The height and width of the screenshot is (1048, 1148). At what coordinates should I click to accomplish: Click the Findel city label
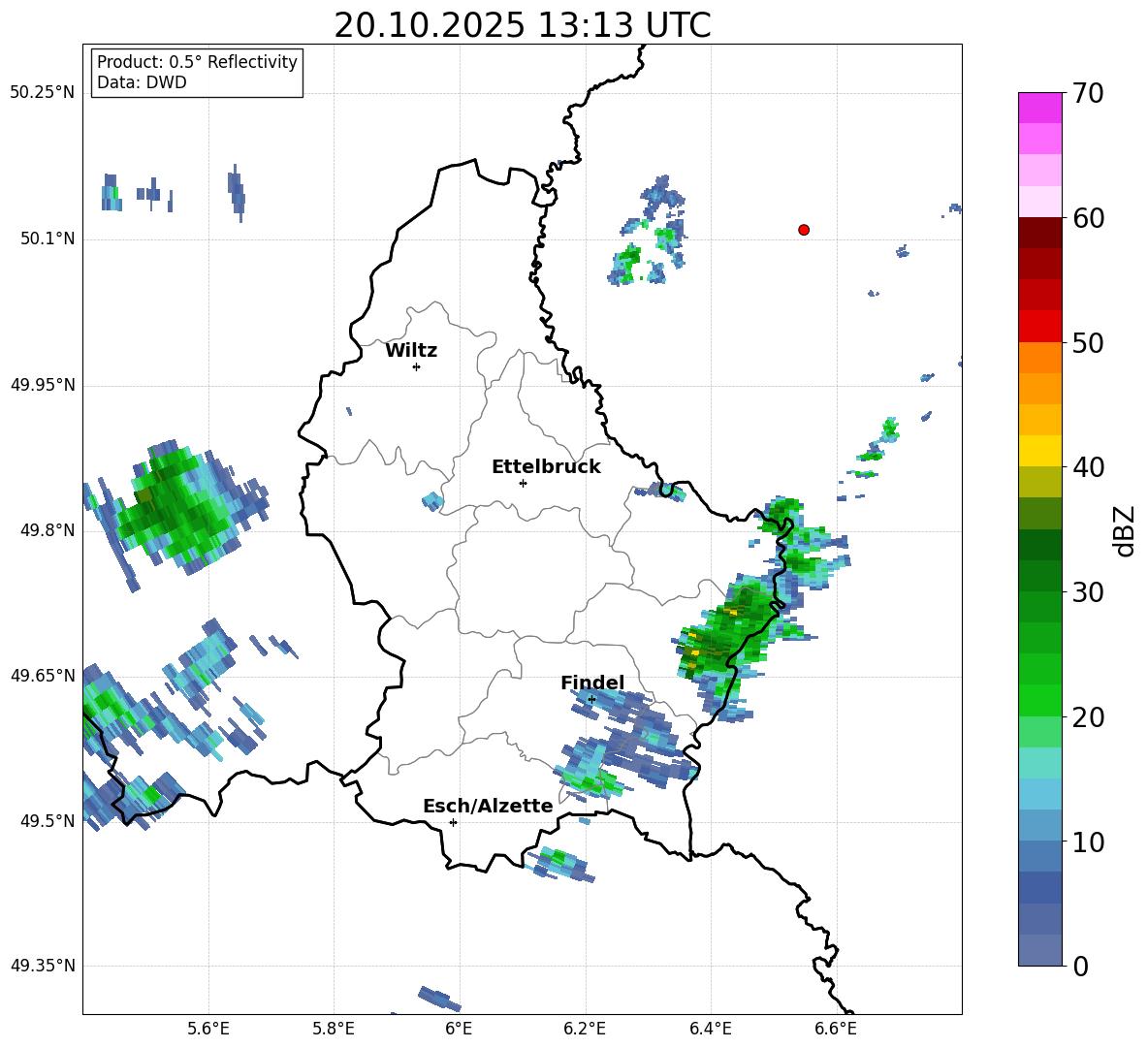[x=592, y=683]
